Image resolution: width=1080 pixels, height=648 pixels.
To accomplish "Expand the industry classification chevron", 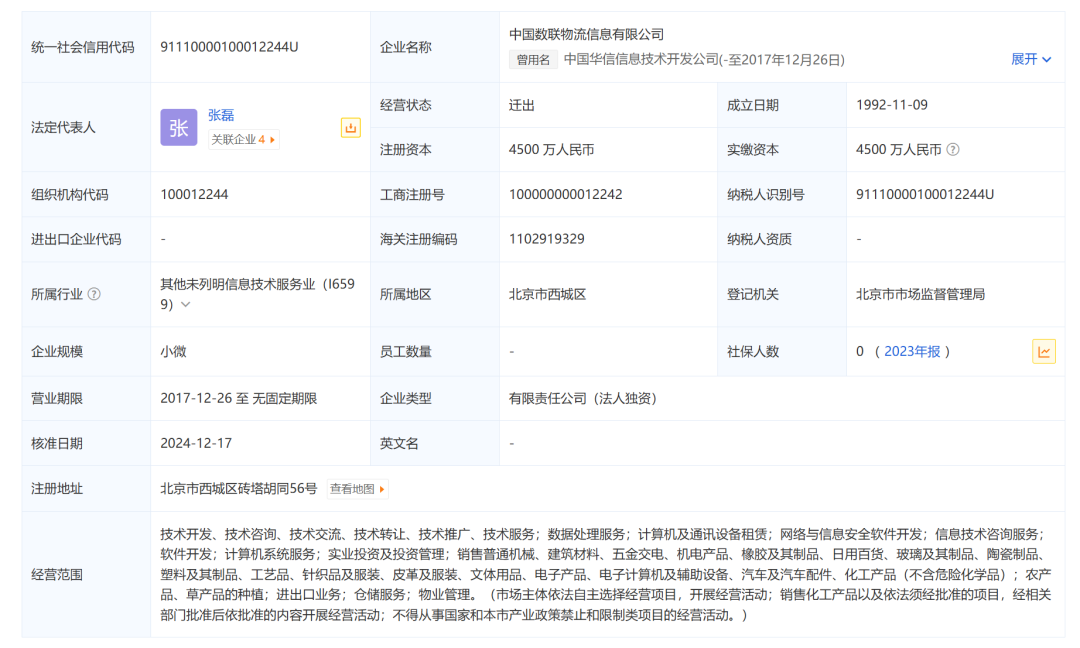I will [186, 304].
